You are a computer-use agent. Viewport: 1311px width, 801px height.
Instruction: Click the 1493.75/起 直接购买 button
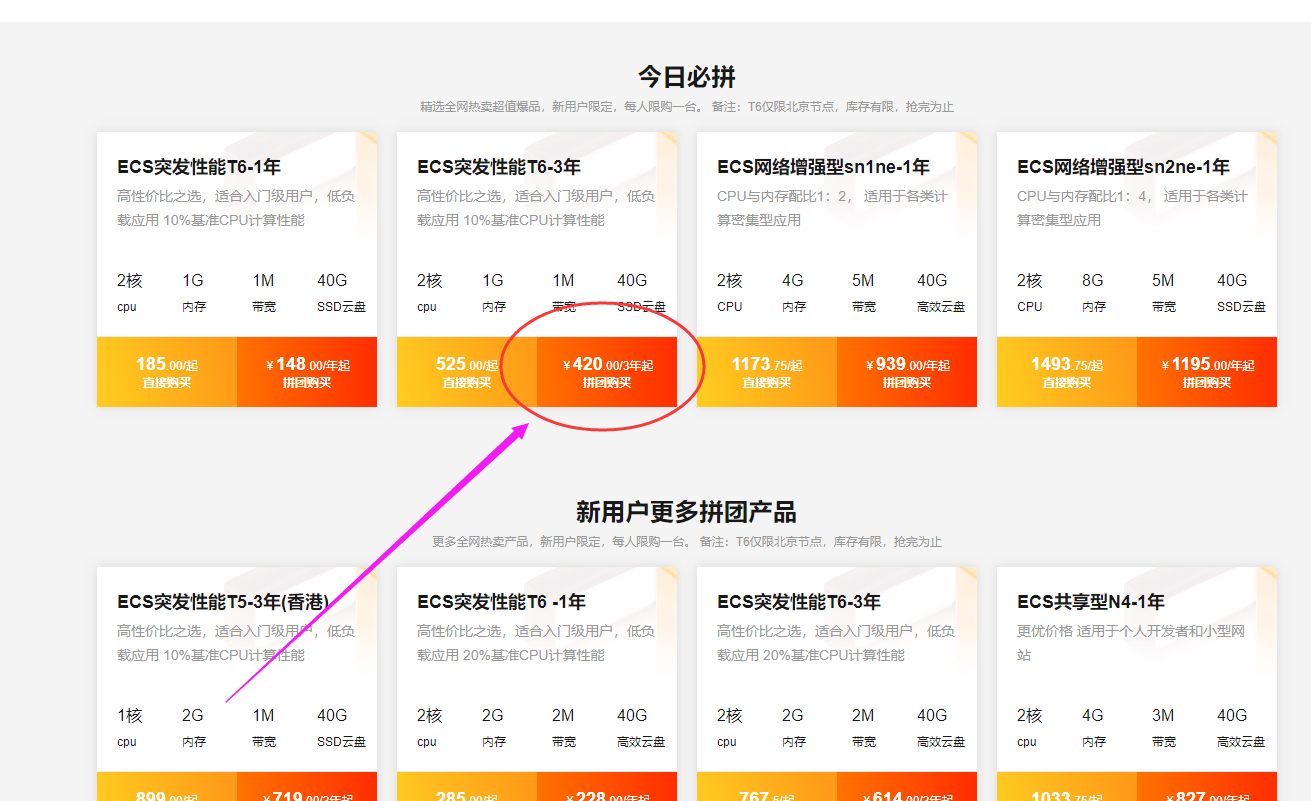point(1067,372)
